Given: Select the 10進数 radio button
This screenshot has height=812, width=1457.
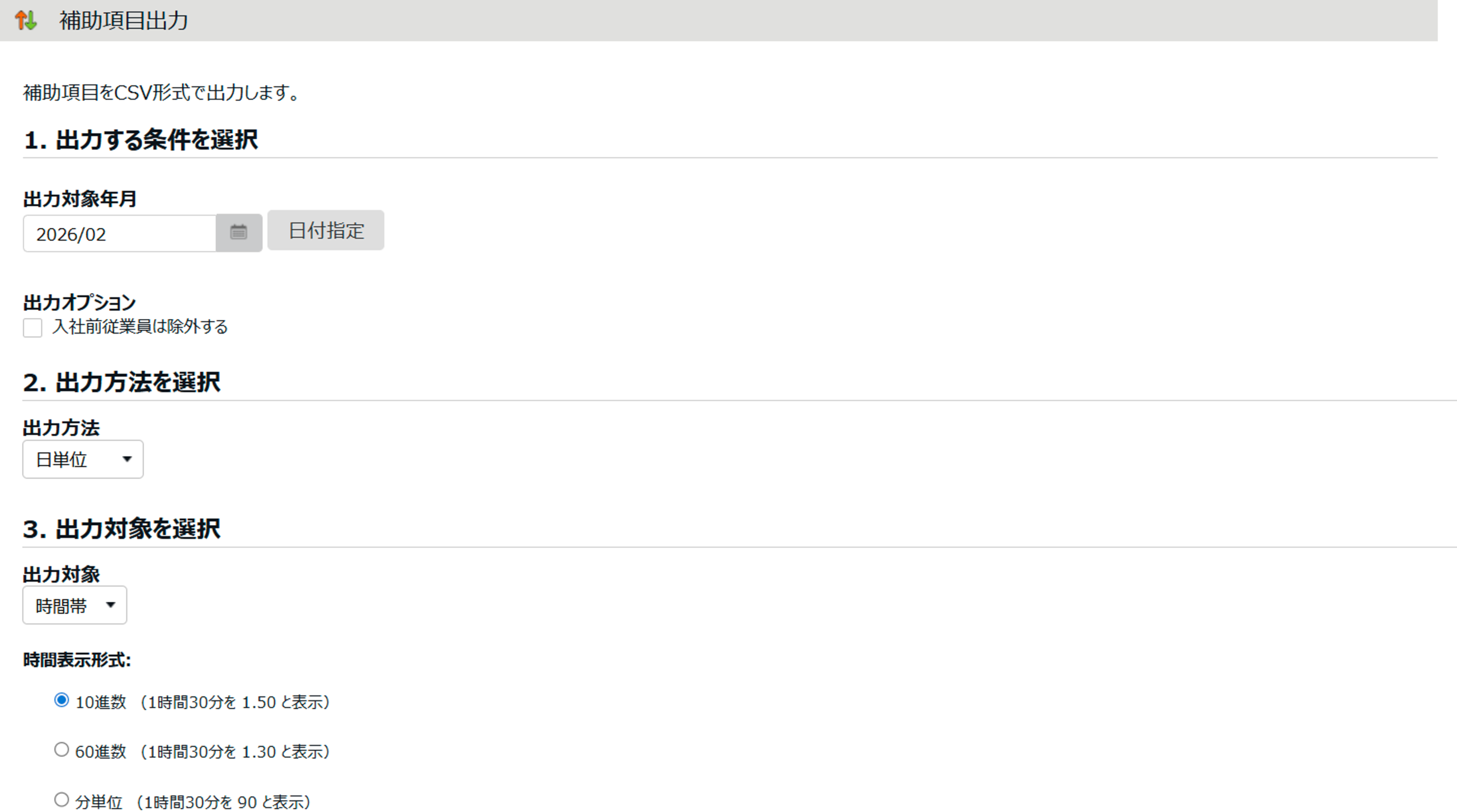Looking at the screenshot, I should [61, 700].
